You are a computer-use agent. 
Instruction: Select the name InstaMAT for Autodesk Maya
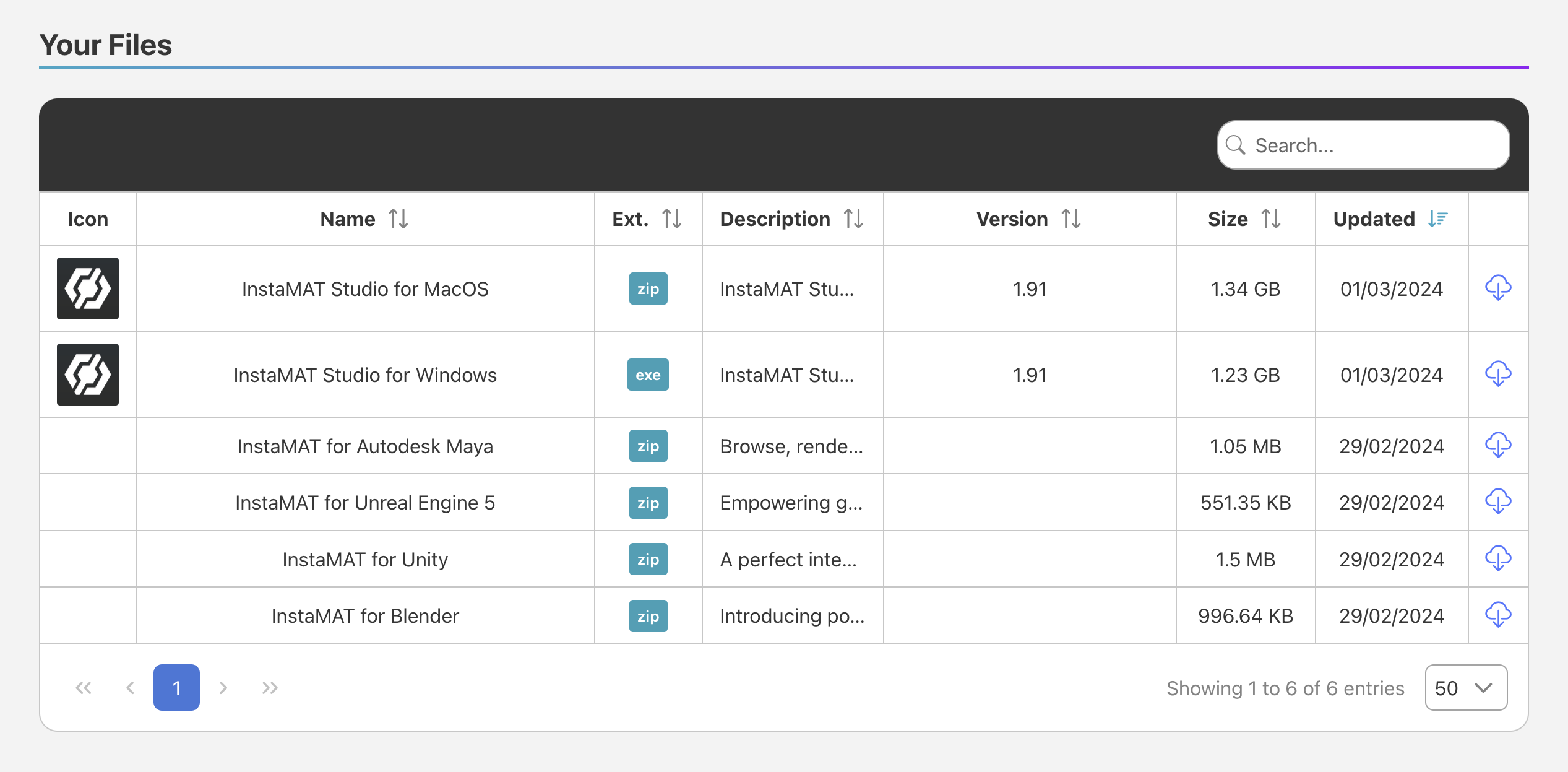tap(365, 446)
